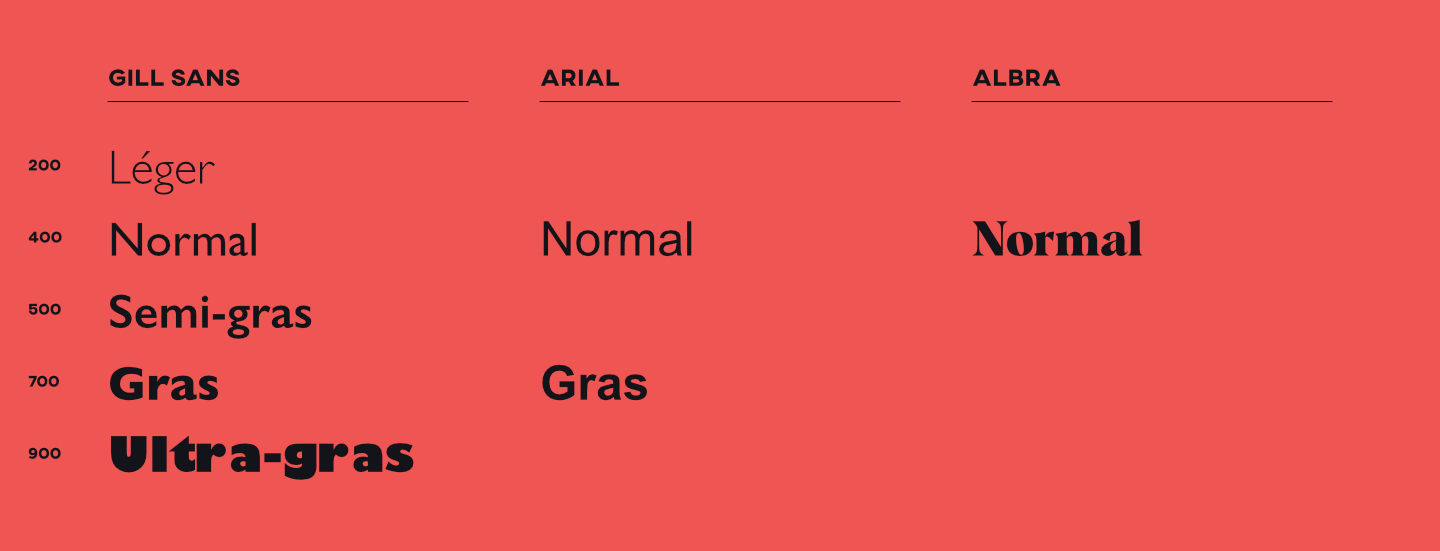Click the divider line beneath GILL SANS
This screenshot has width=1440, height=551.
(288, 101)
